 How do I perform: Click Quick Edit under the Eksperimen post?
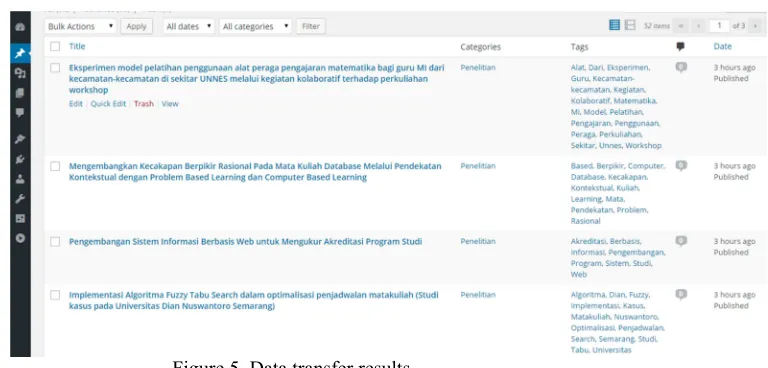pos(108,104)
